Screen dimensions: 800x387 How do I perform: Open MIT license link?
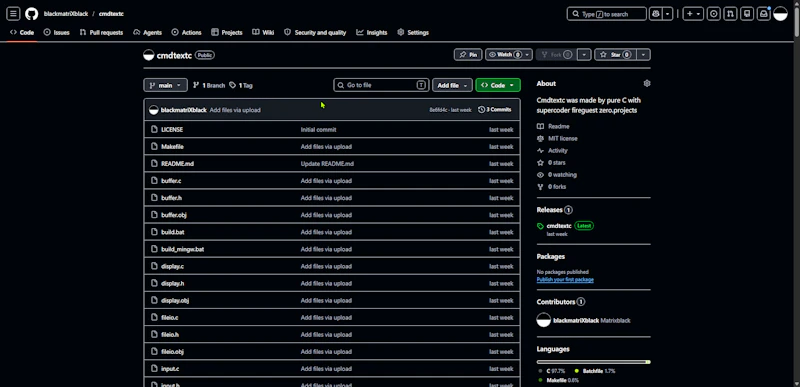tap(557, 139)
